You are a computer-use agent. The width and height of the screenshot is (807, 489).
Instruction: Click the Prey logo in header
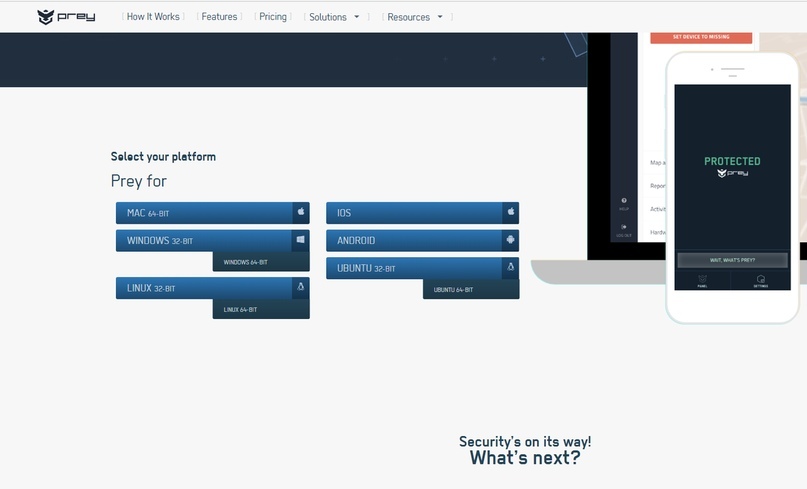click(x=66, y=17)
